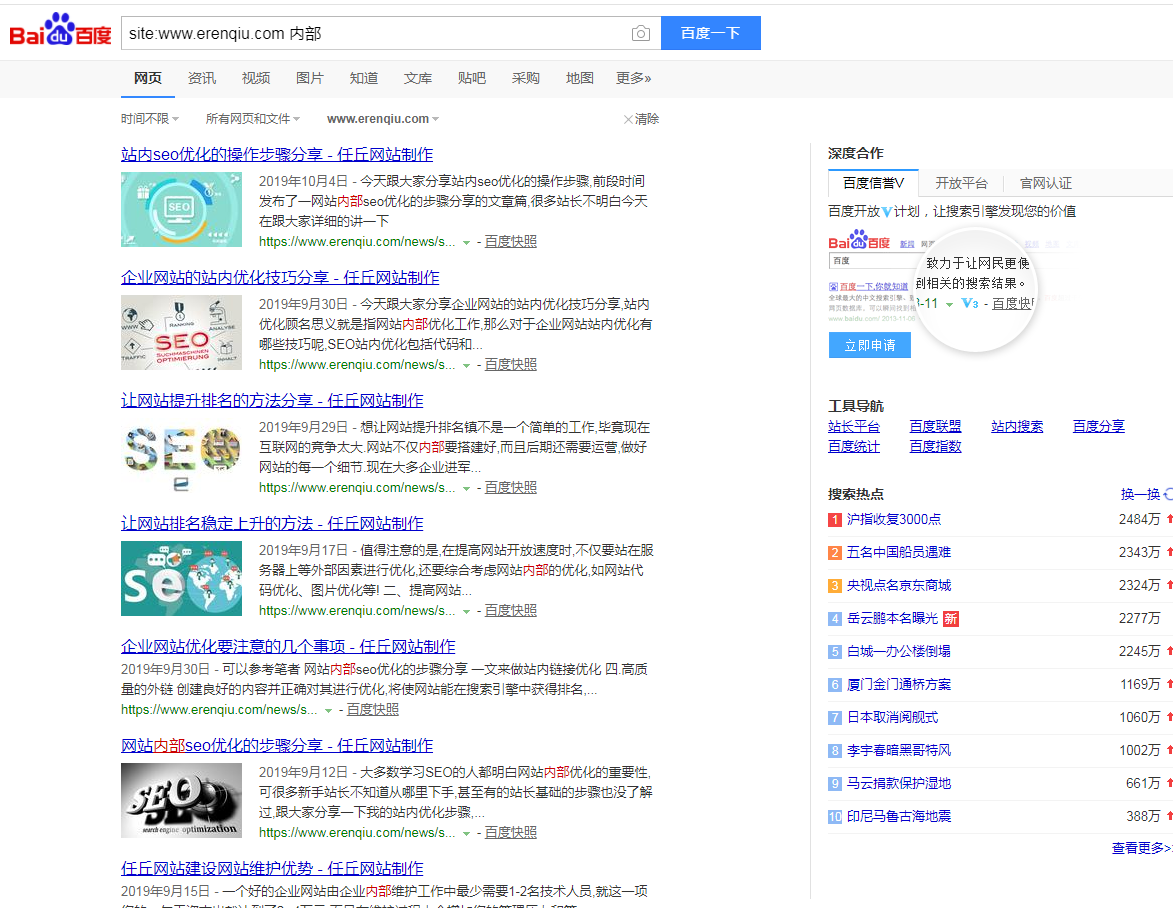This screenshot has width=1173, height=908.
Task: Click the search query input field
Action: pos(375,33)
